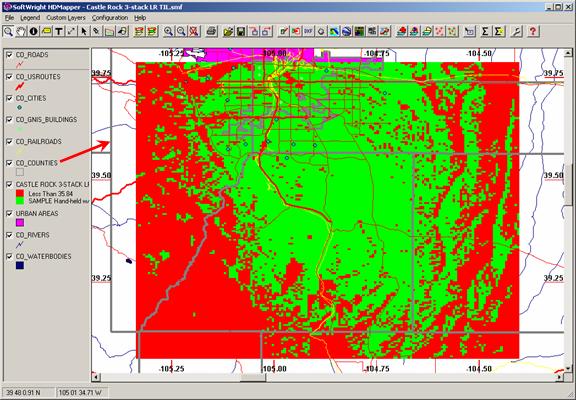Viewport: 576px width, 400px height.
Task: Select the black arrow pointer tool
Action: pyautogui.click(x=84, y=32)
